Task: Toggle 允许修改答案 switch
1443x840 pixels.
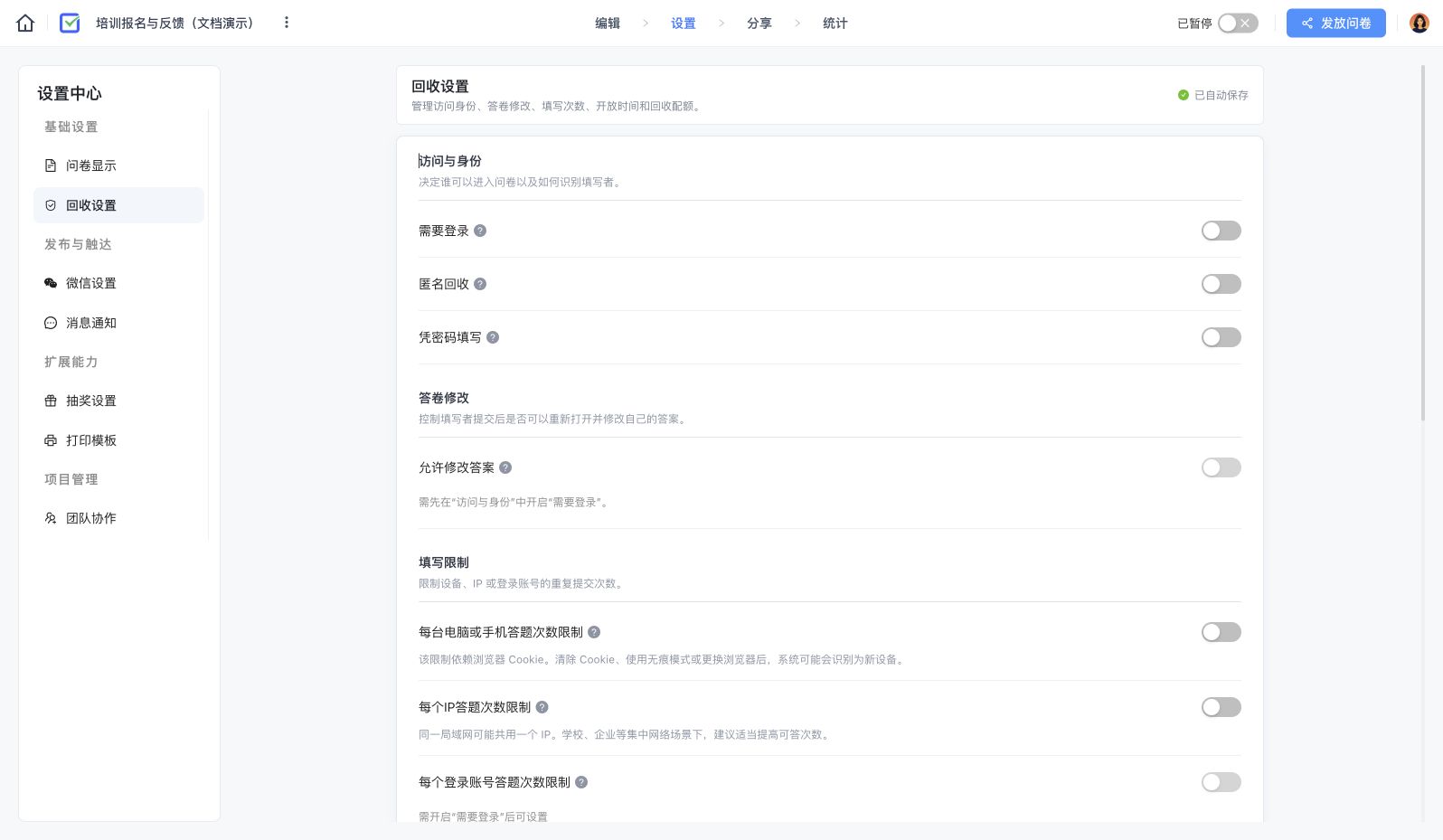Action: tap(1221, 467)
